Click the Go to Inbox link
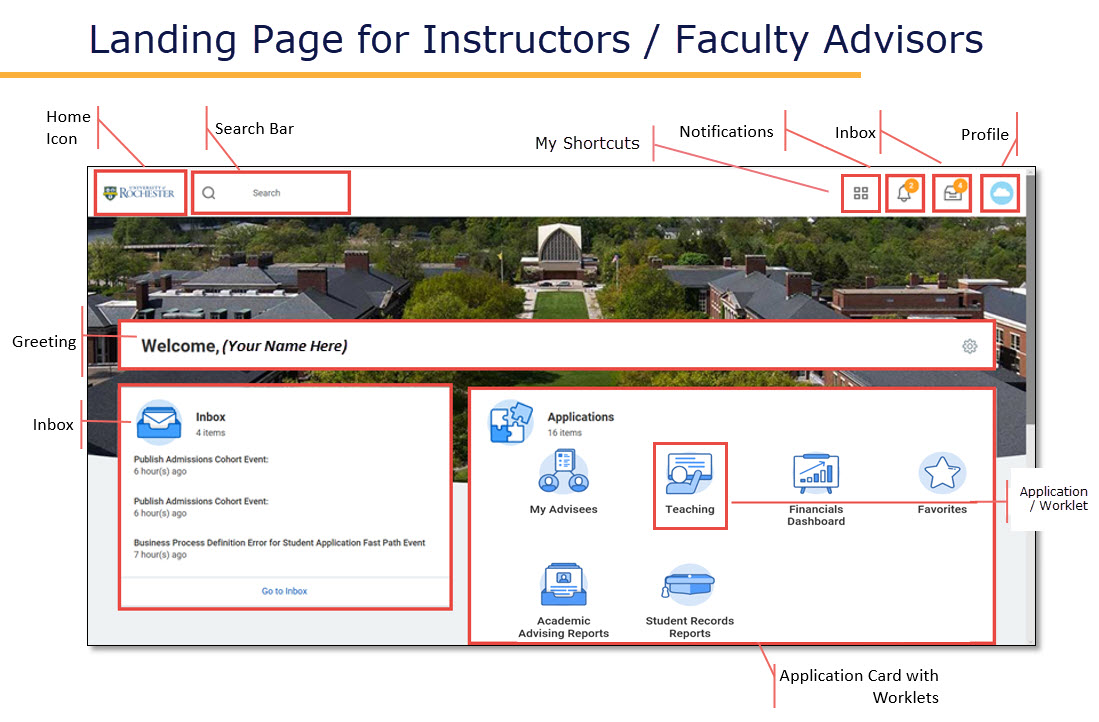 (x=285, y=592)
